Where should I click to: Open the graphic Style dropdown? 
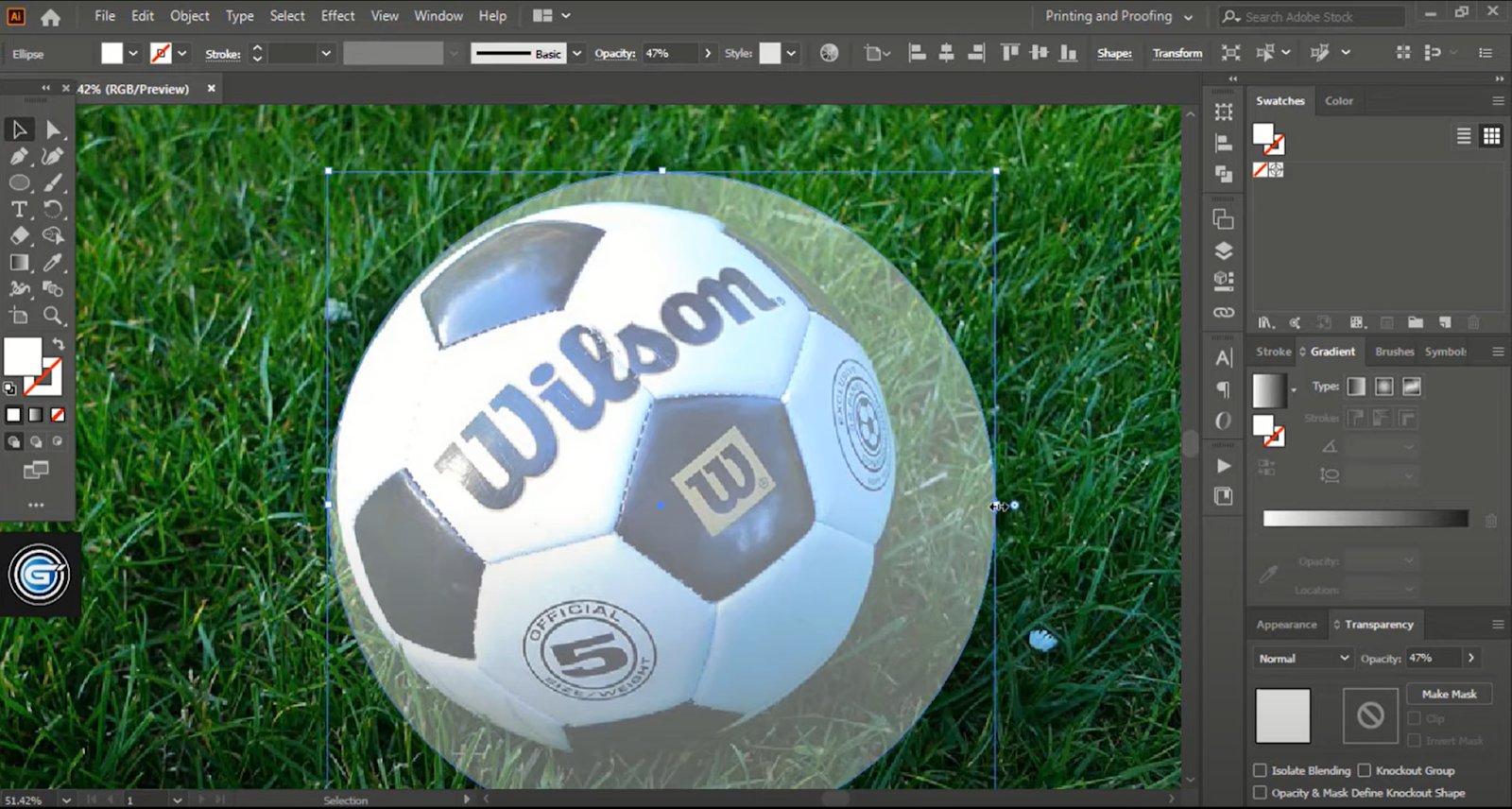791,54
